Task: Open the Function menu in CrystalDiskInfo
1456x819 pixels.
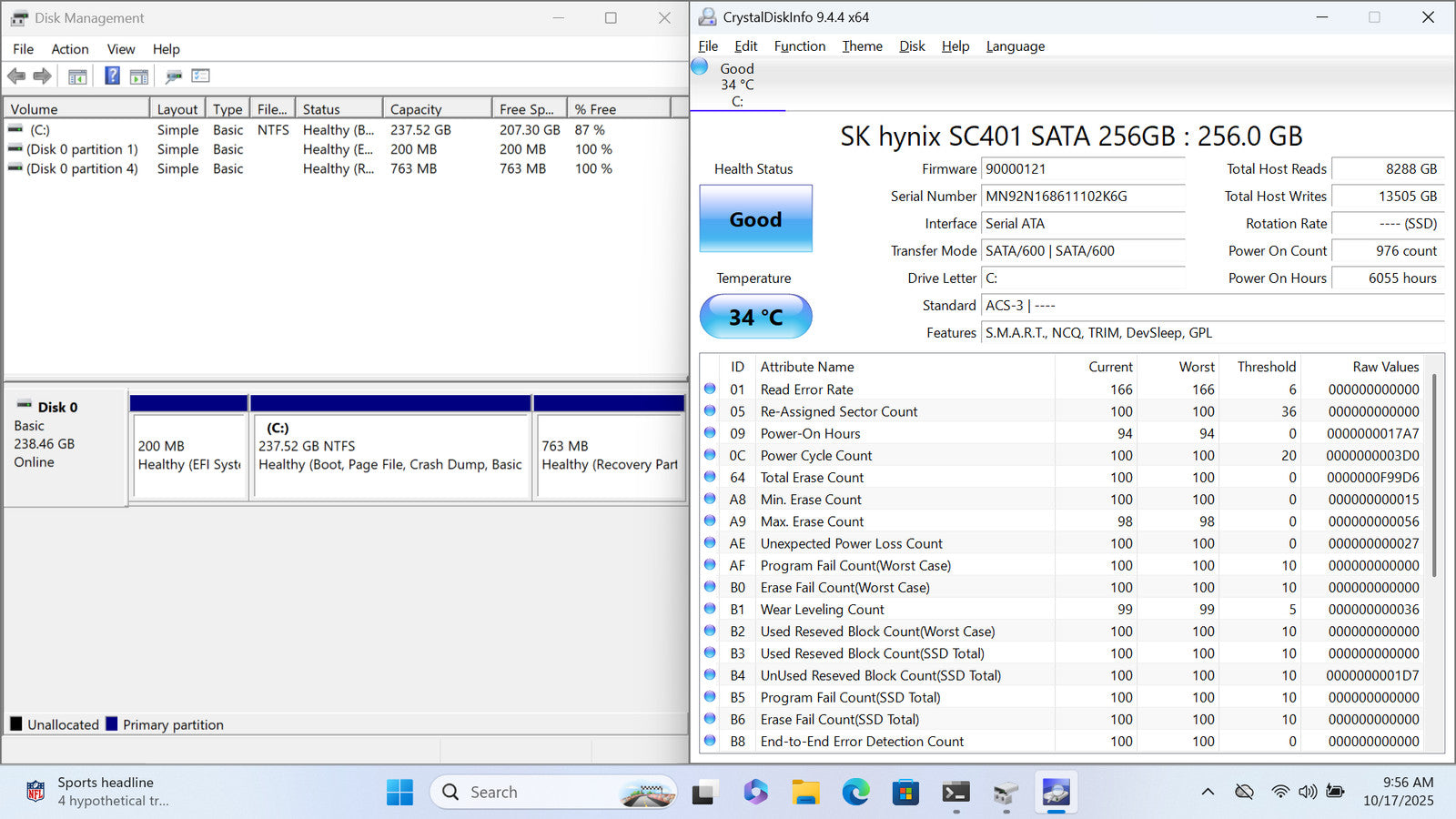Action: coord(799,46)
